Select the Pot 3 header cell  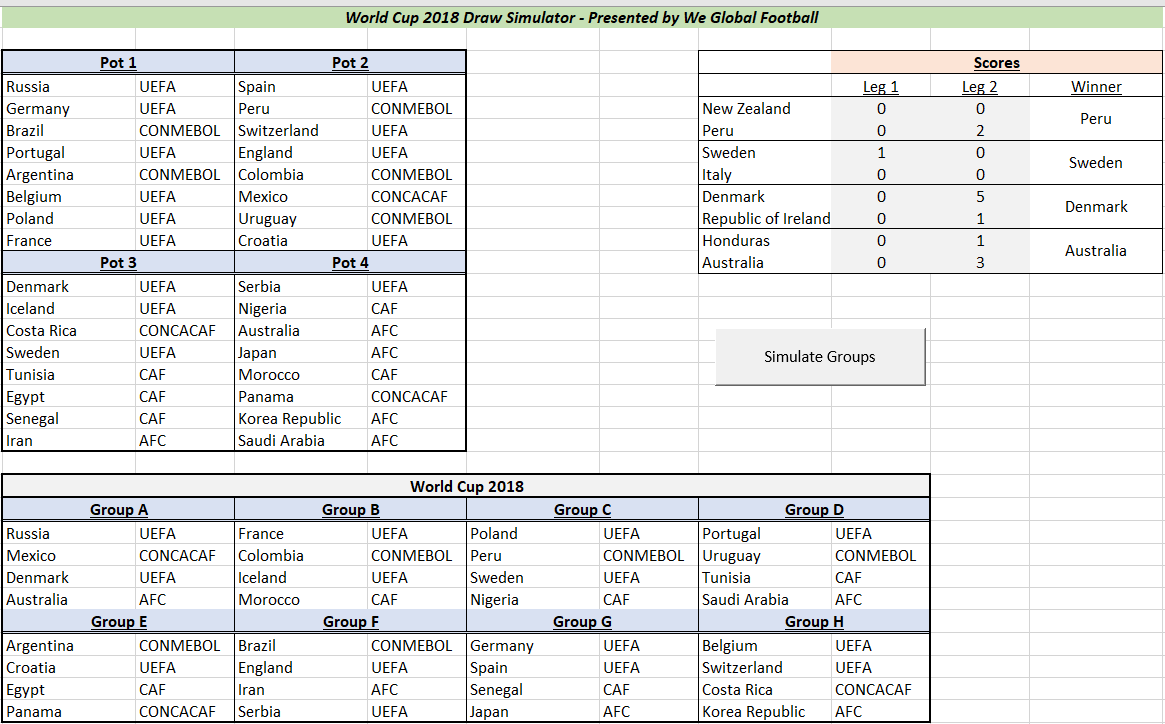coord(118,263)
